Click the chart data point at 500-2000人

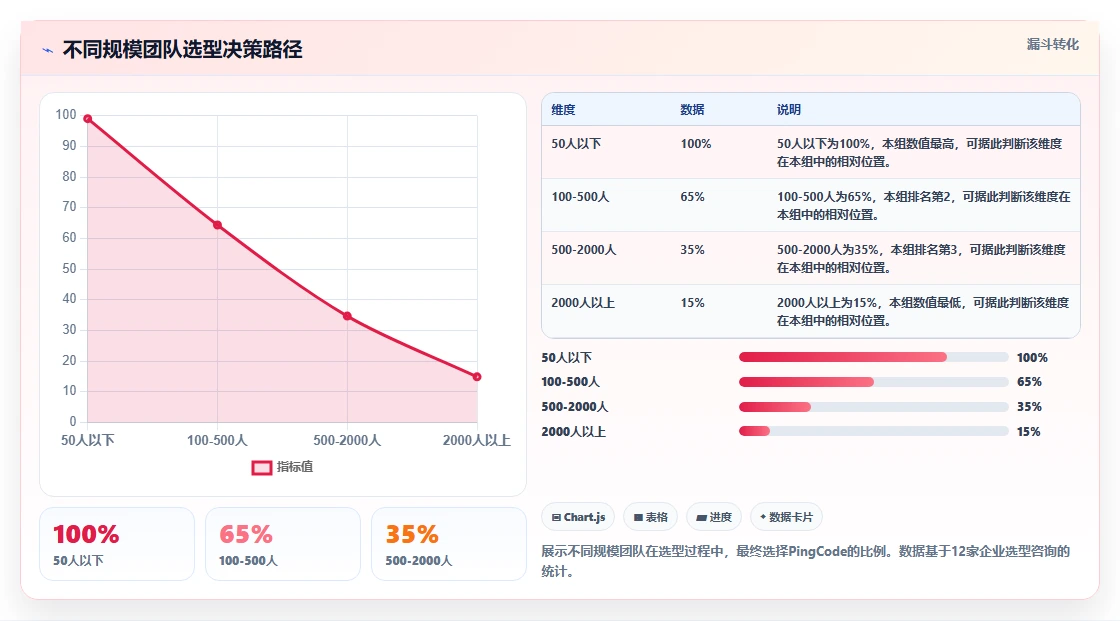347,316
